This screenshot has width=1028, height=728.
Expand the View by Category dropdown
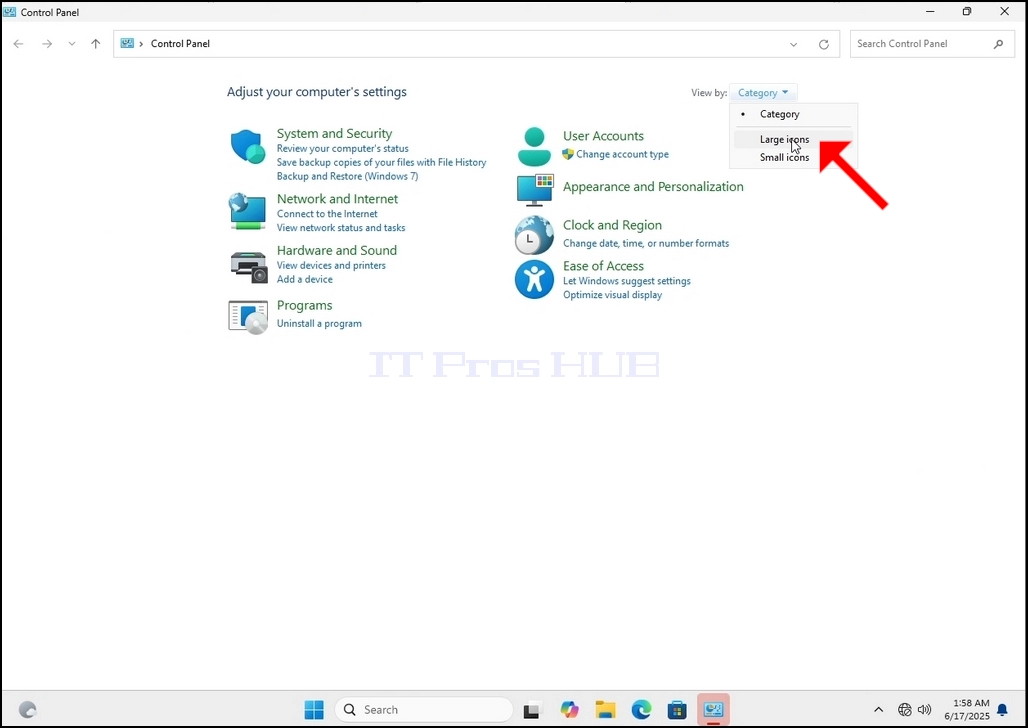[x=763, y=92]
